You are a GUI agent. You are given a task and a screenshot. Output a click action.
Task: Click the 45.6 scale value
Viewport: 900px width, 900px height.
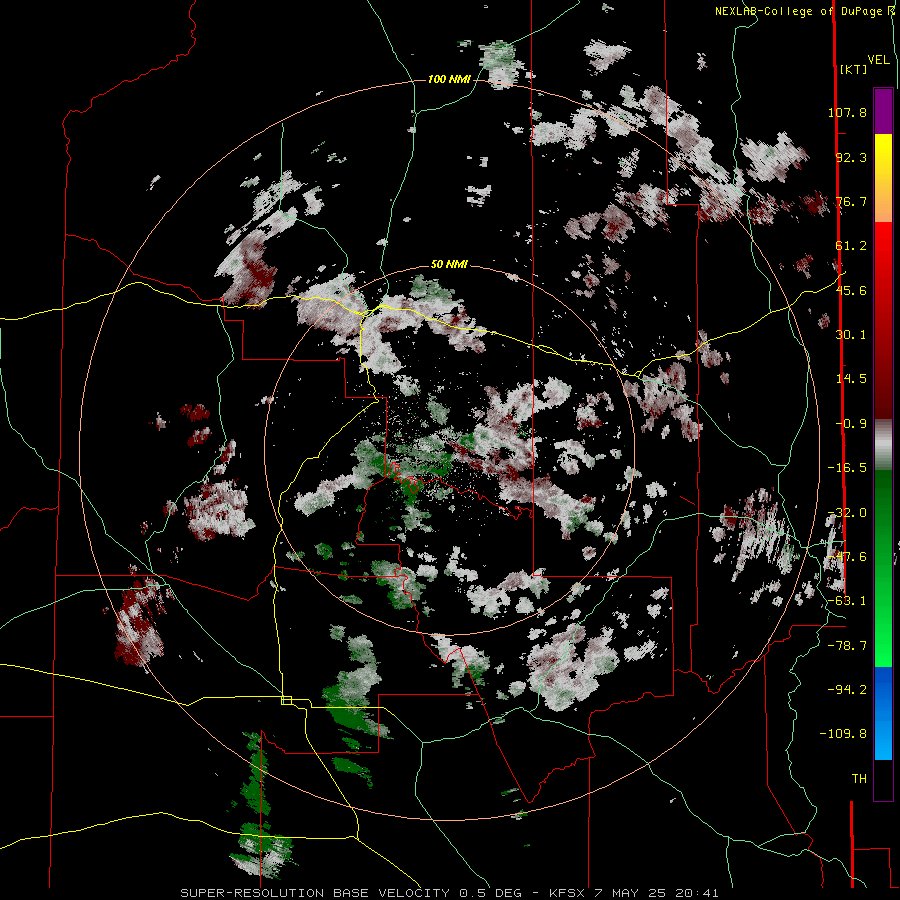point(851,290)
